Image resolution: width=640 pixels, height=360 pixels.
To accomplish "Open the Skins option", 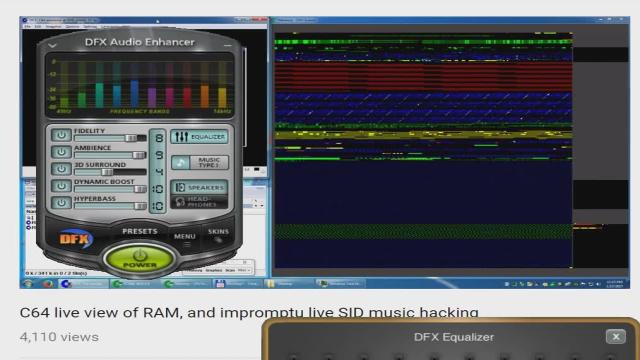I will (x=218, y=232).
